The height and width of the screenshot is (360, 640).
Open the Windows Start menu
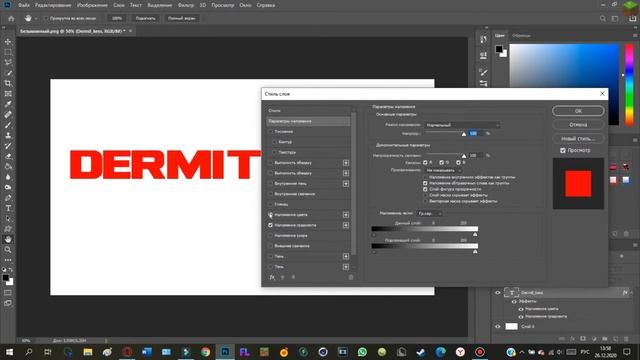tap(9, 352)
